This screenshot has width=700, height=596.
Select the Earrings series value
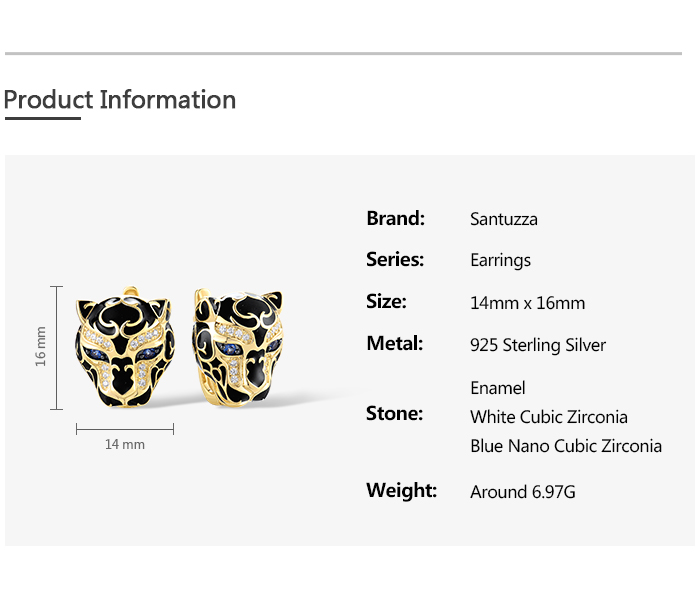point(500,260)
